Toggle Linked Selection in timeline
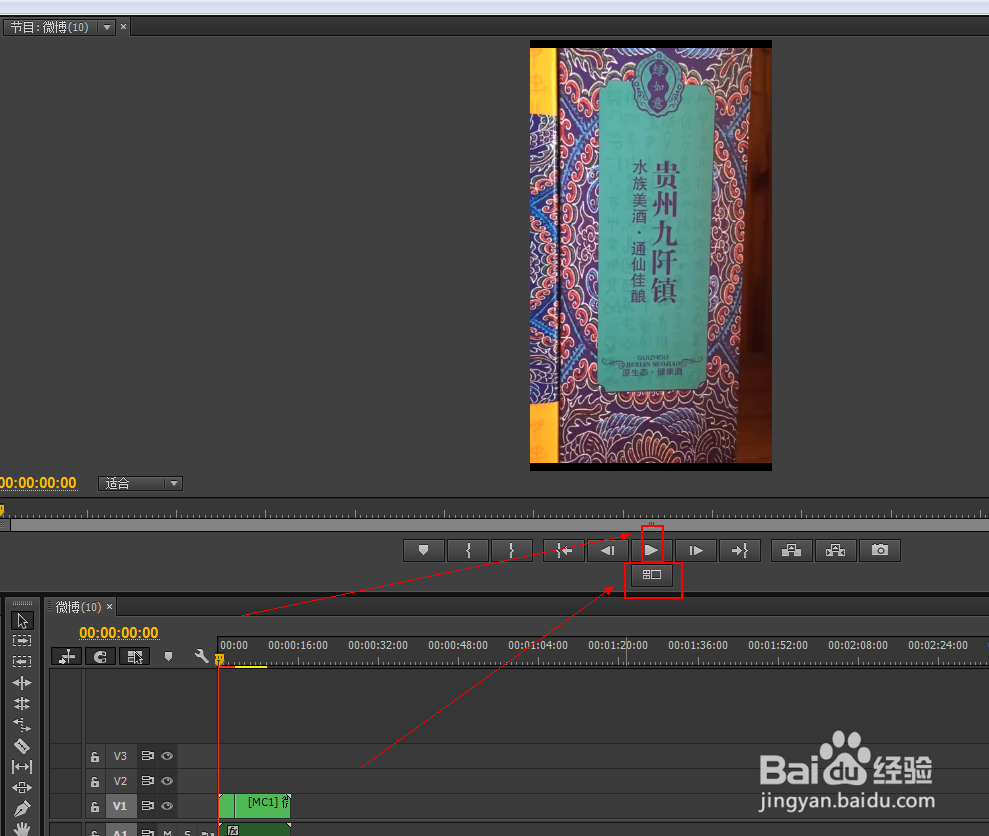Screen dimensions: 989x836 point(134,657)
